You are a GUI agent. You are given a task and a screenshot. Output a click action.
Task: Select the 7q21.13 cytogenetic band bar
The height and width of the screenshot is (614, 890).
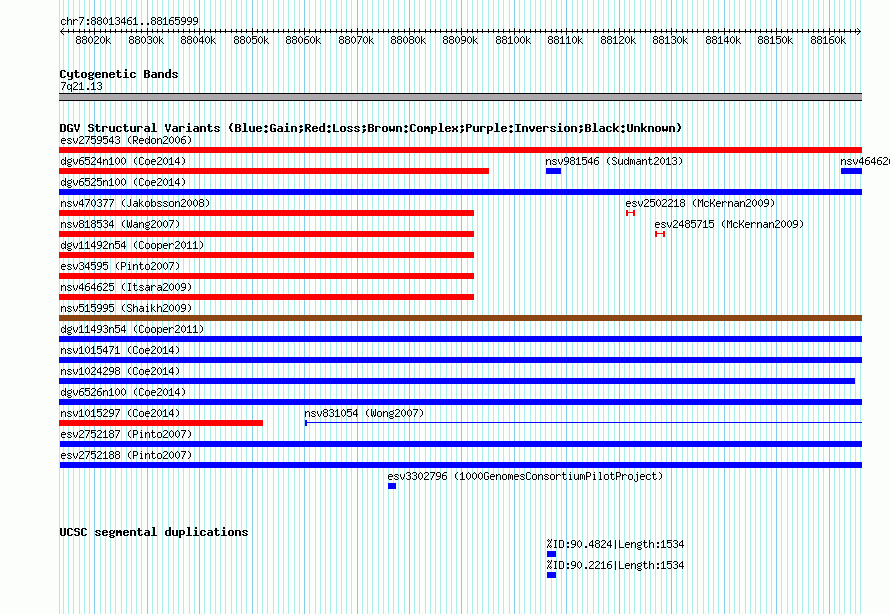pyautogui.click(x=460, y=97)
